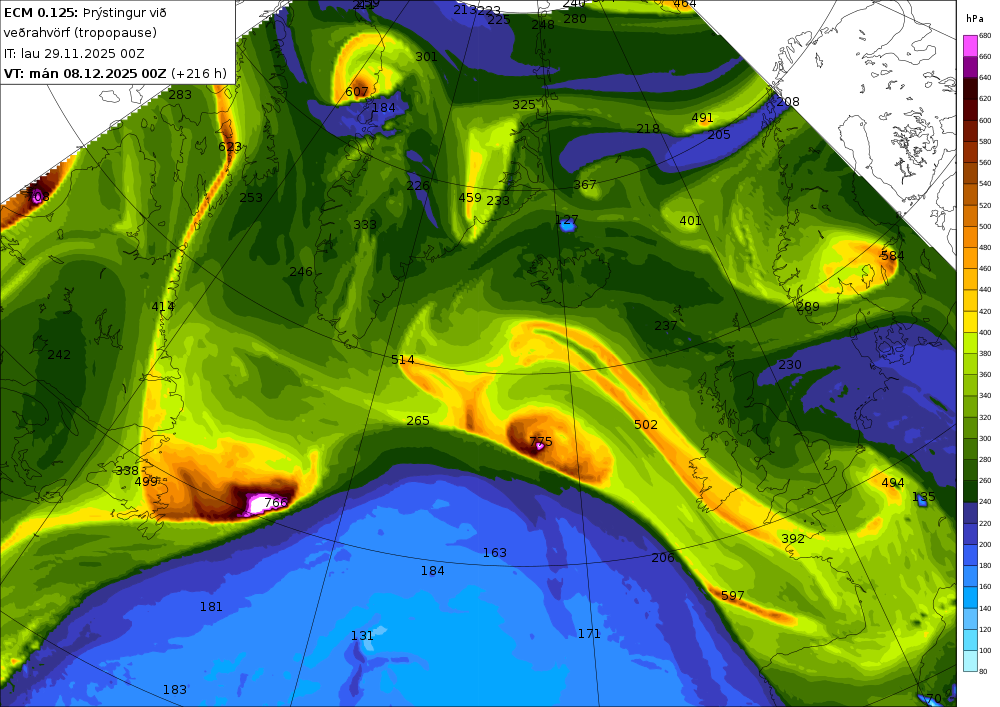Select the 401 value

click(x=690, y=221)
